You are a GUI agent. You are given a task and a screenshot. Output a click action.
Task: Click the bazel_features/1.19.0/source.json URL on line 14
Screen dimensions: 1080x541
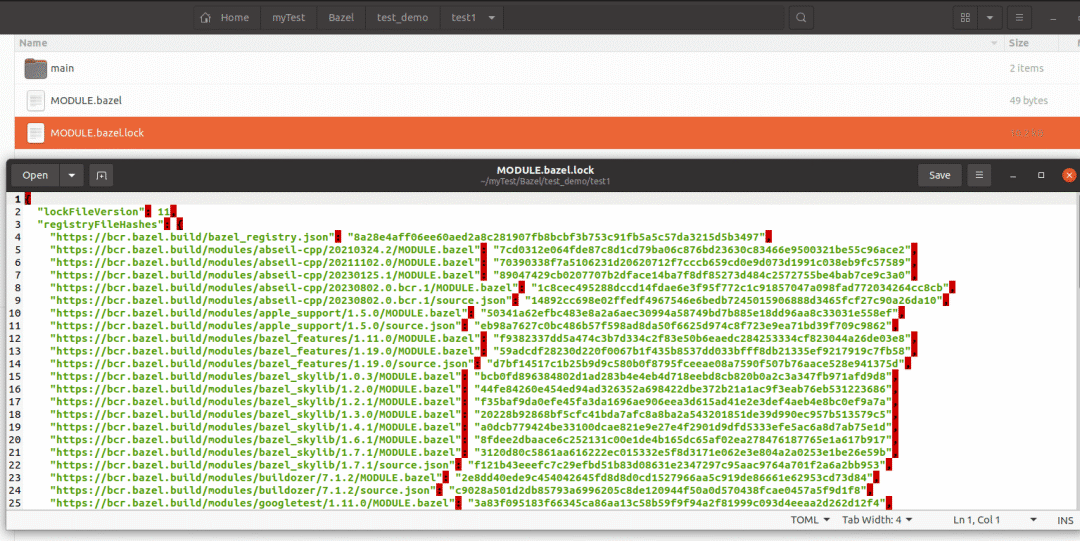[x=262, y=363]
